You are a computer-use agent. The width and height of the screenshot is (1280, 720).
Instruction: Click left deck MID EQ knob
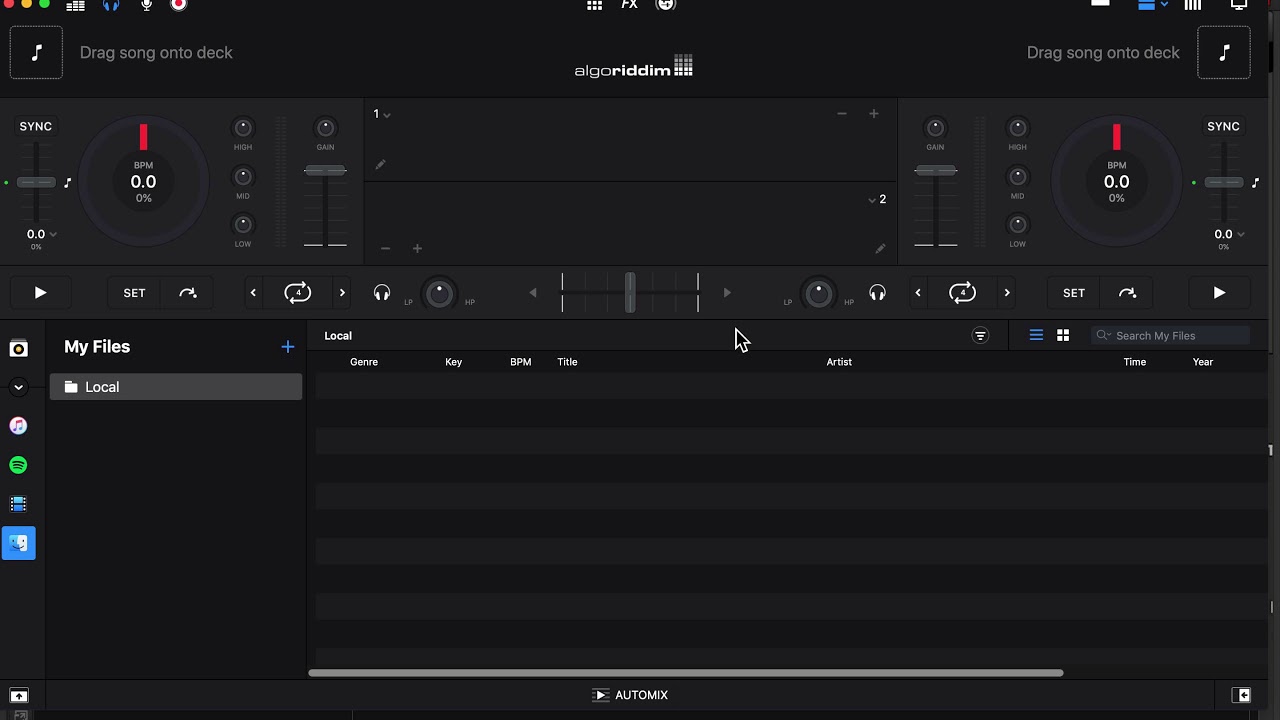[x=243, y=176]
